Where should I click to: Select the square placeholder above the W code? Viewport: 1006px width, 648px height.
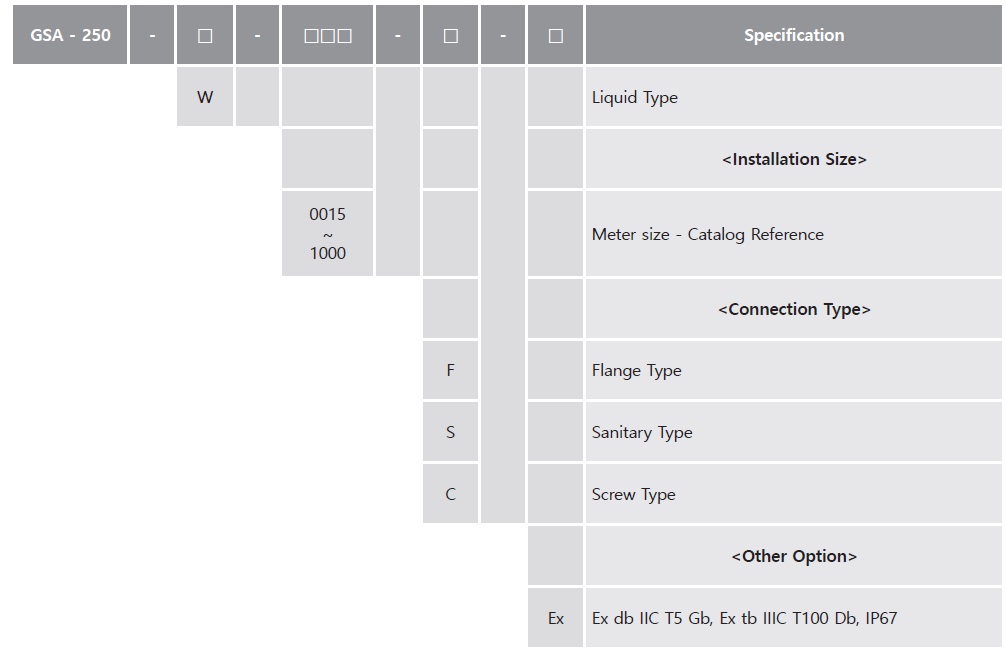205,35
